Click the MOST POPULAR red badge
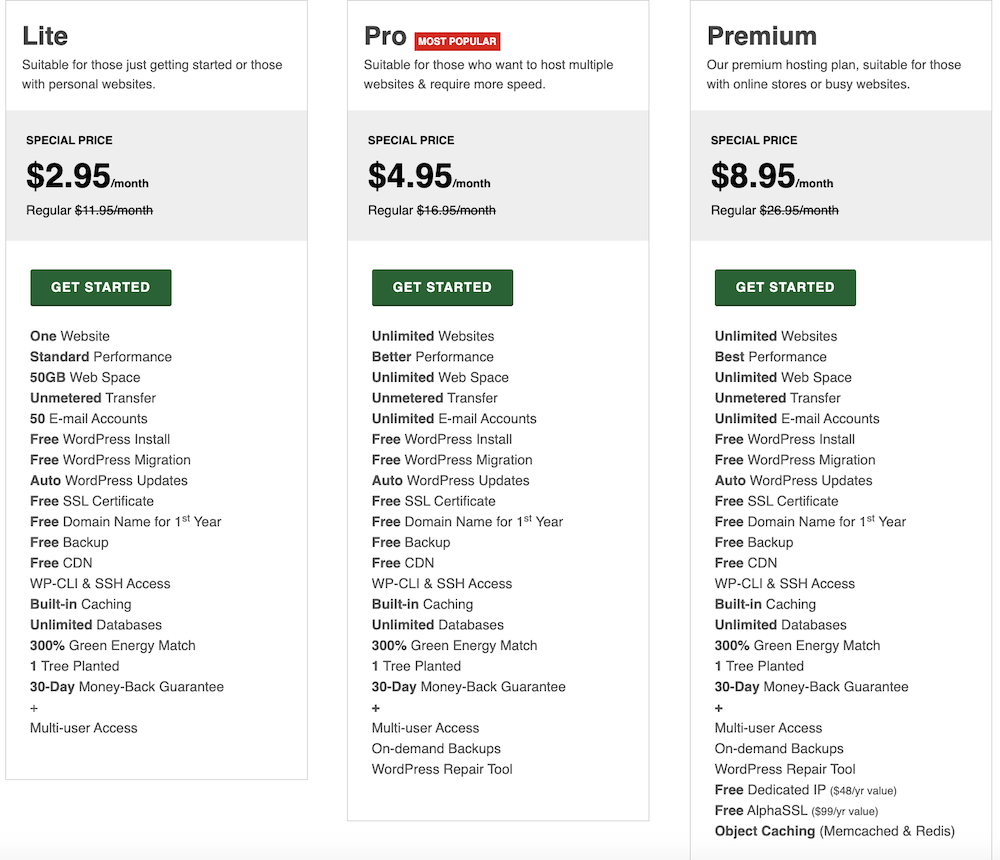The width and height of the screenshot is (1000, 860). pos(456,41)
